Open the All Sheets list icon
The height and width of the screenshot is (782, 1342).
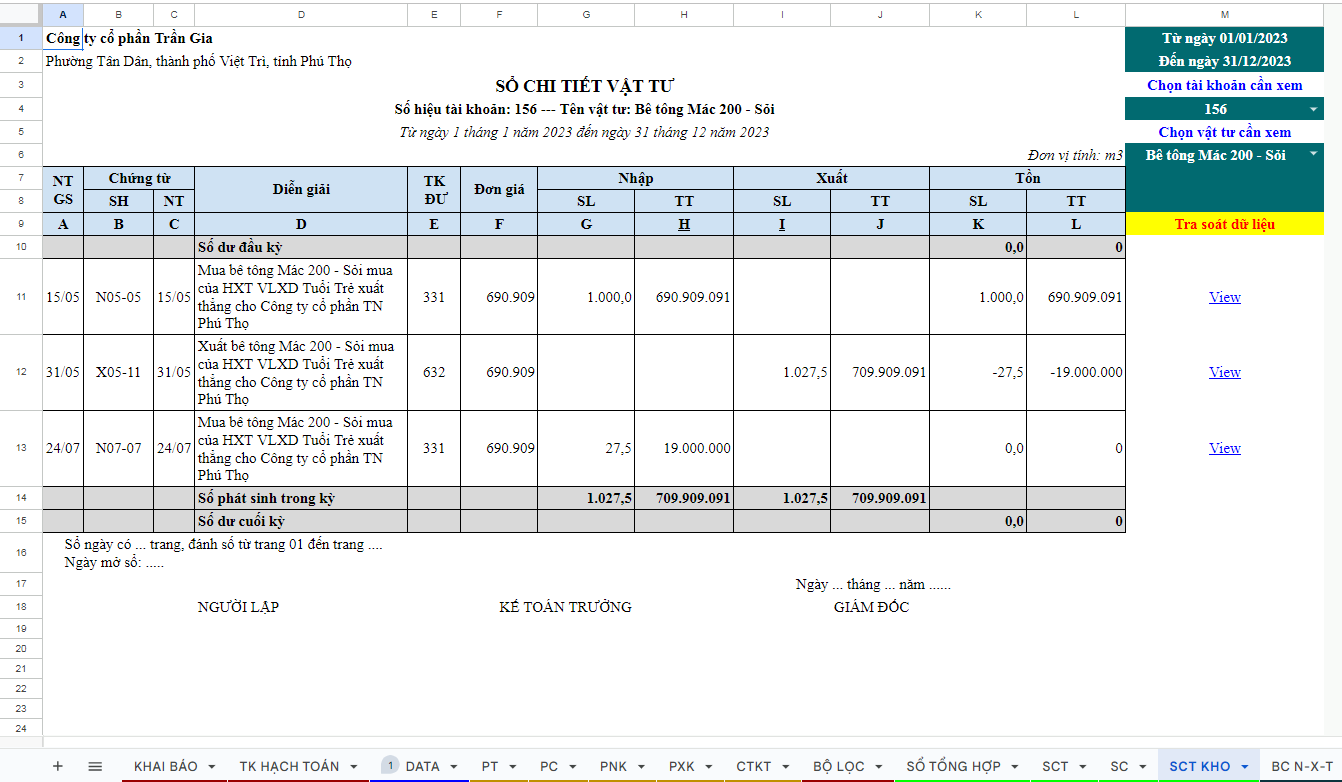click(x=95, y=766)
